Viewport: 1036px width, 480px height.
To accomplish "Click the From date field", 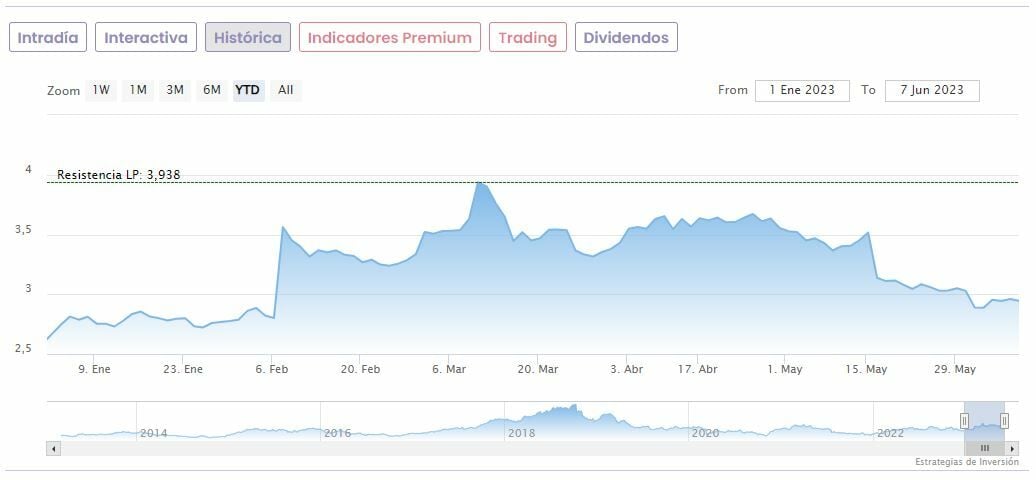I will 802,90.
